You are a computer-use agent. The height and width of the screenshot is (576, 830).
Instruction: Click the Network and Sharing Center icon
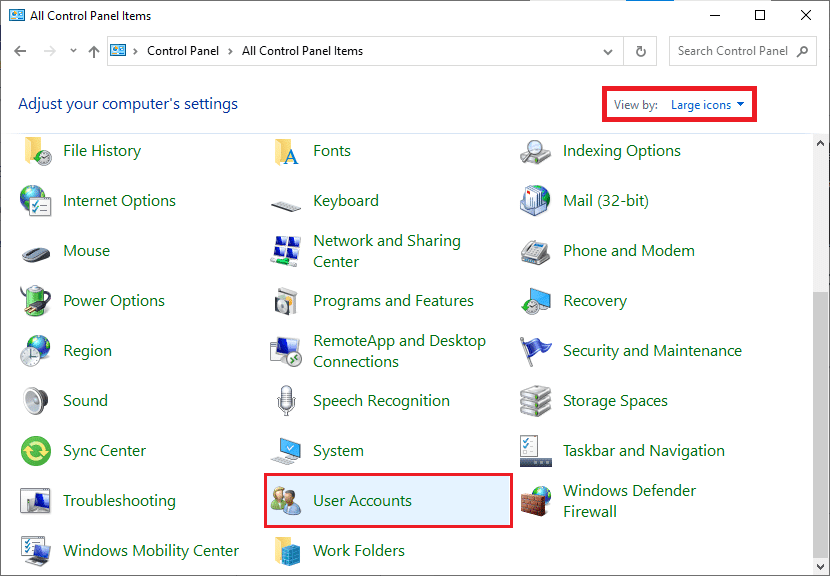(x=287, y=251)
